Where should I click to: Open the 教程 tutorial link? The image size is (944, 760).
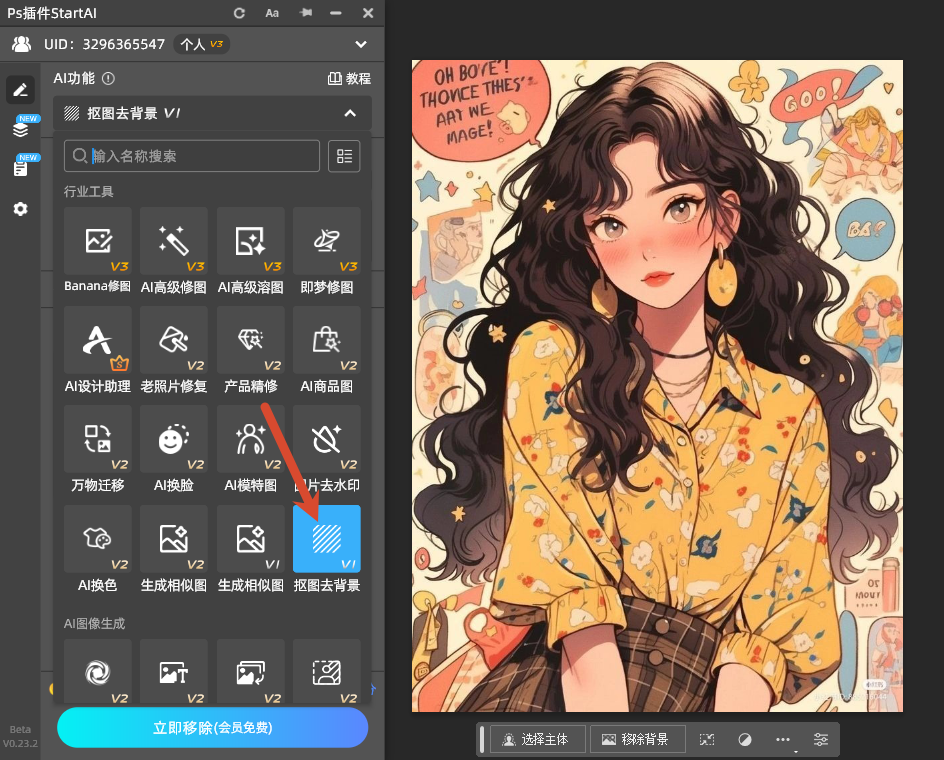pos(349,78)
